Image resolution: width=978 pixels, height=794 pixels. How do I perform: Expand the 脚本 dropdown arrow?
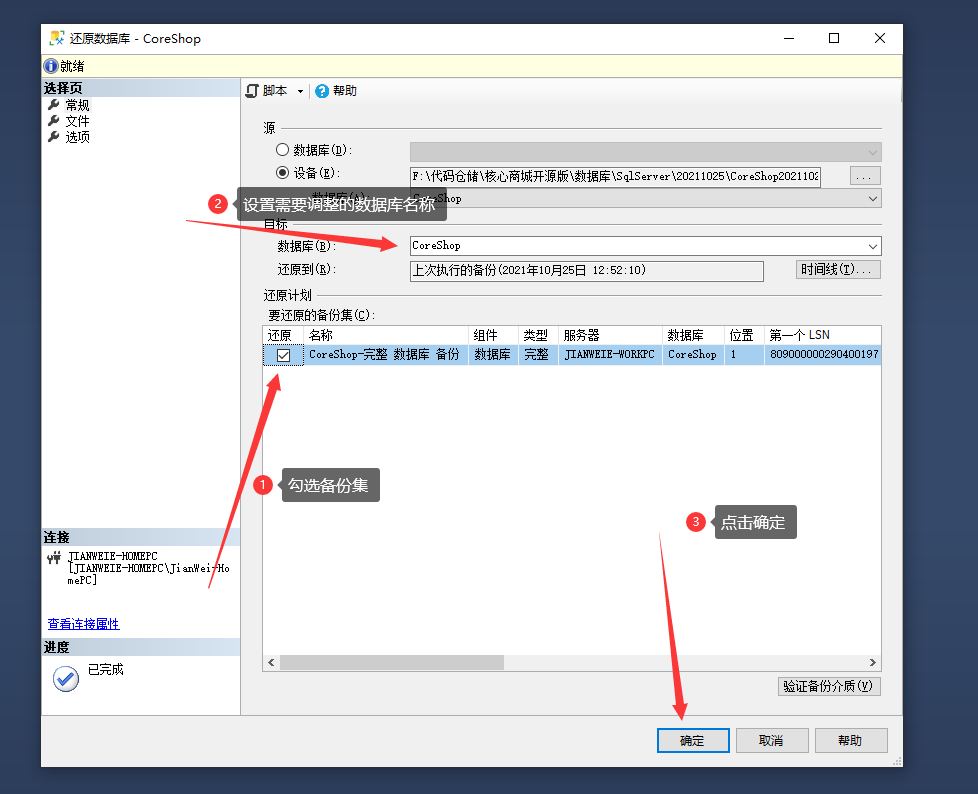(x=300, y=91)
